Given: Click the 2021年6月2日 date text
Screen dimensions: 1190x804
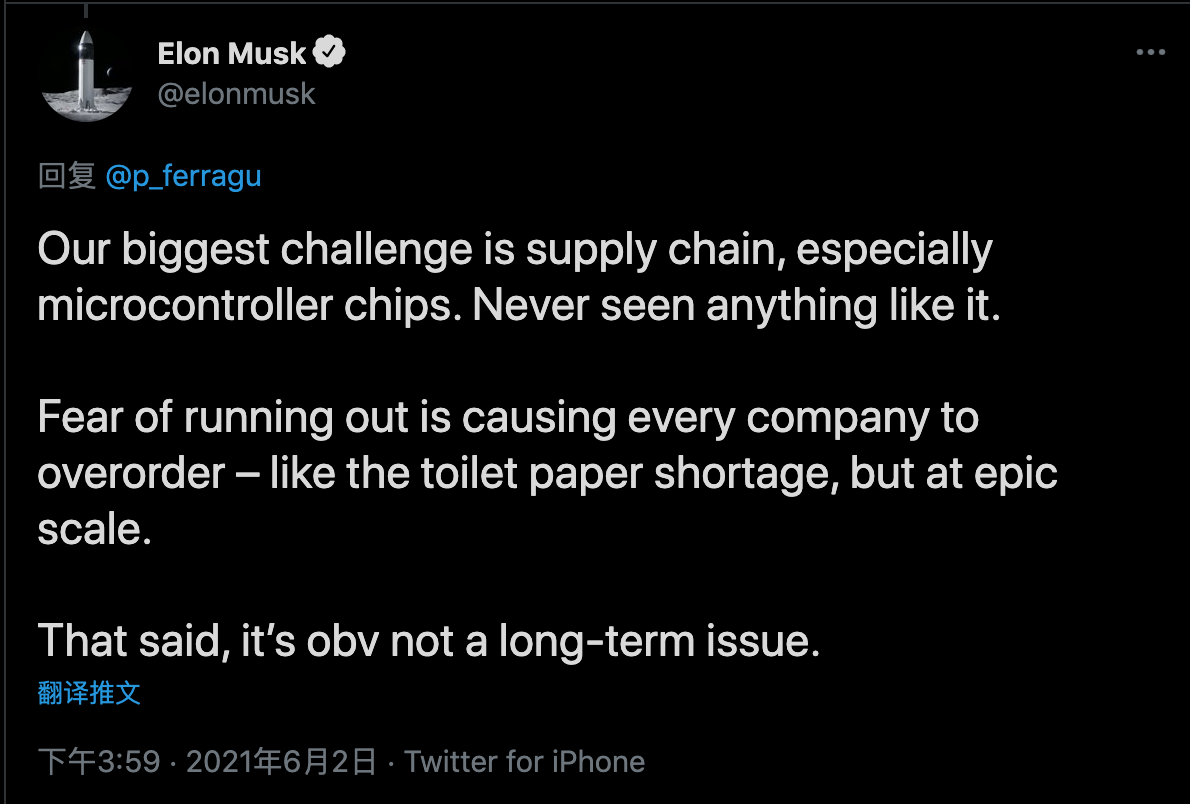Looking at the screenshot, I should click(x=281, y=762).
